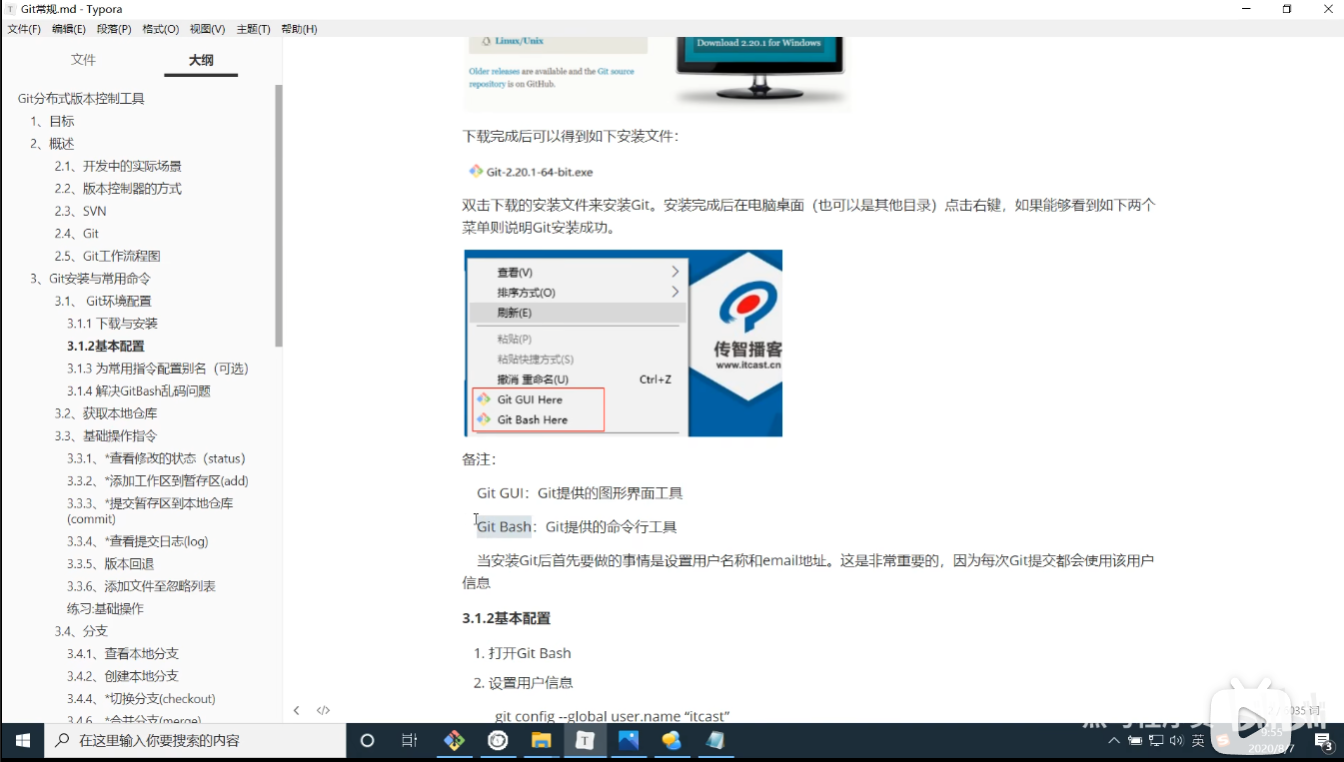This screenshot has height=762, width=1344.
Task: Select outline item 3.3.4 查看提交日志(log)
Action: pyautogui.click(x=138, y=542)
